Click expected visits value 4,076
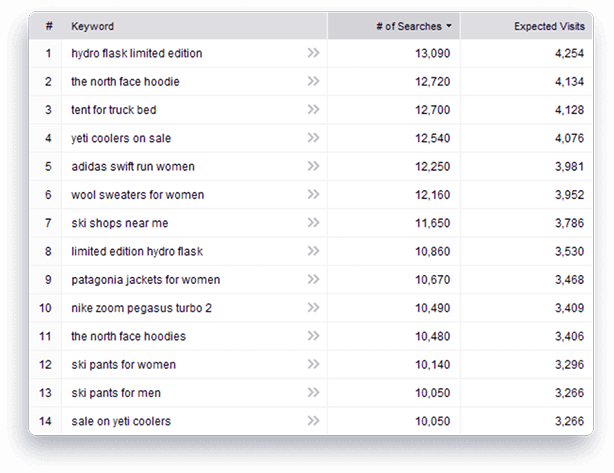614x473 pixels. [569, 138]
